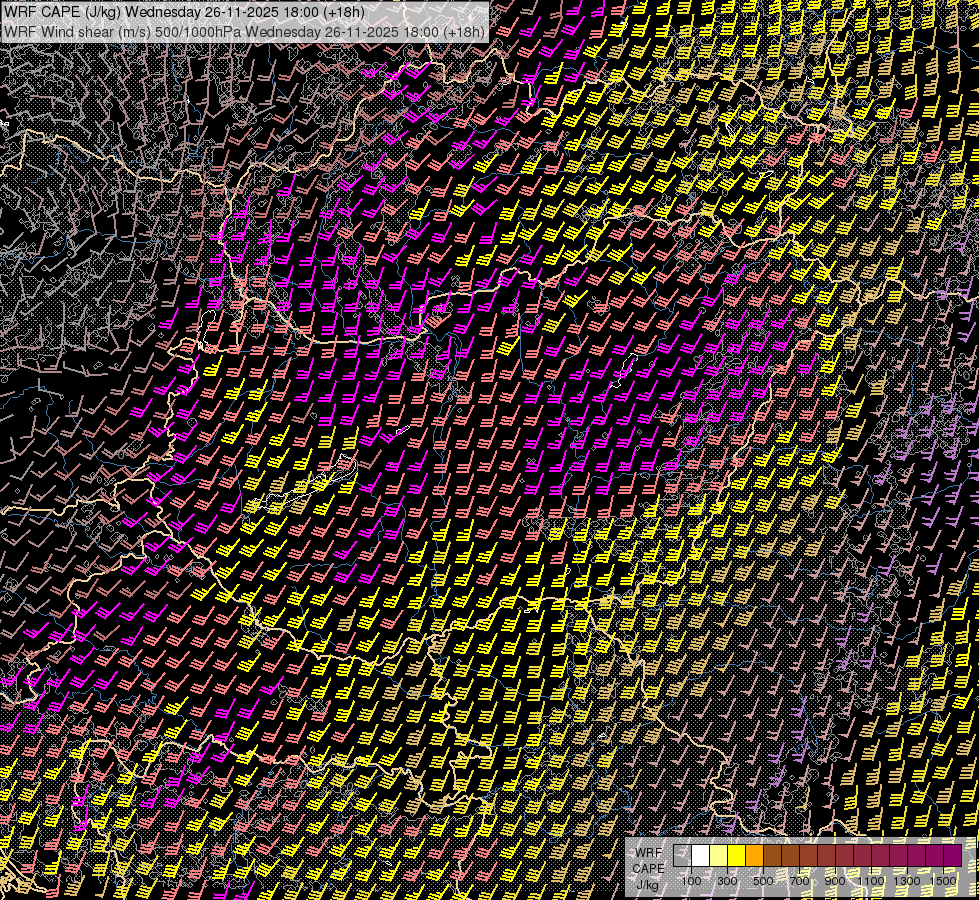Click the 300 legend scale label
Screen dimensions: 979x900
coord(727,881)
